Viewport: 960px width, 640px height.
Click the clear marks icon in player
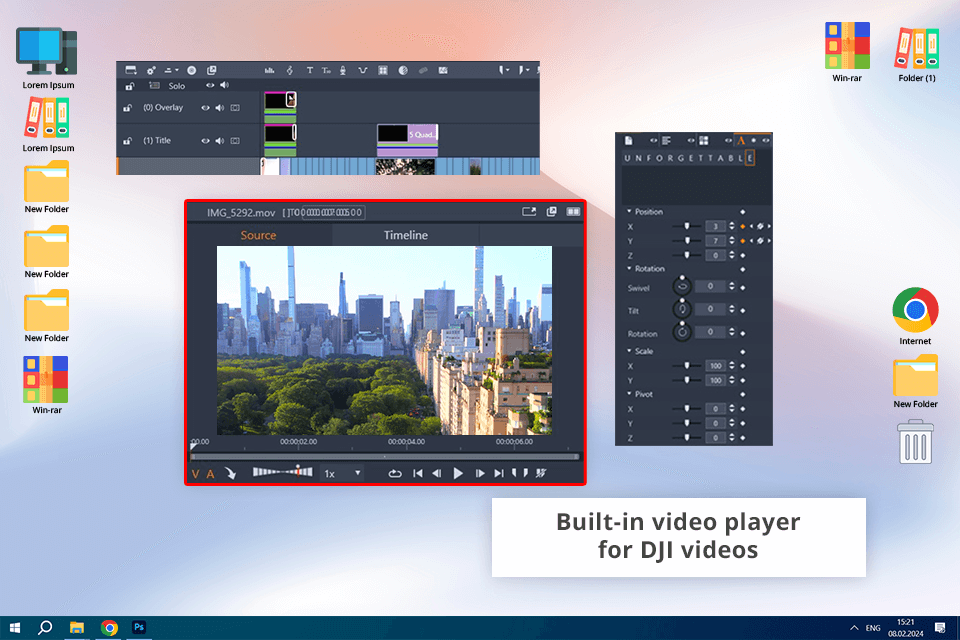541,473
